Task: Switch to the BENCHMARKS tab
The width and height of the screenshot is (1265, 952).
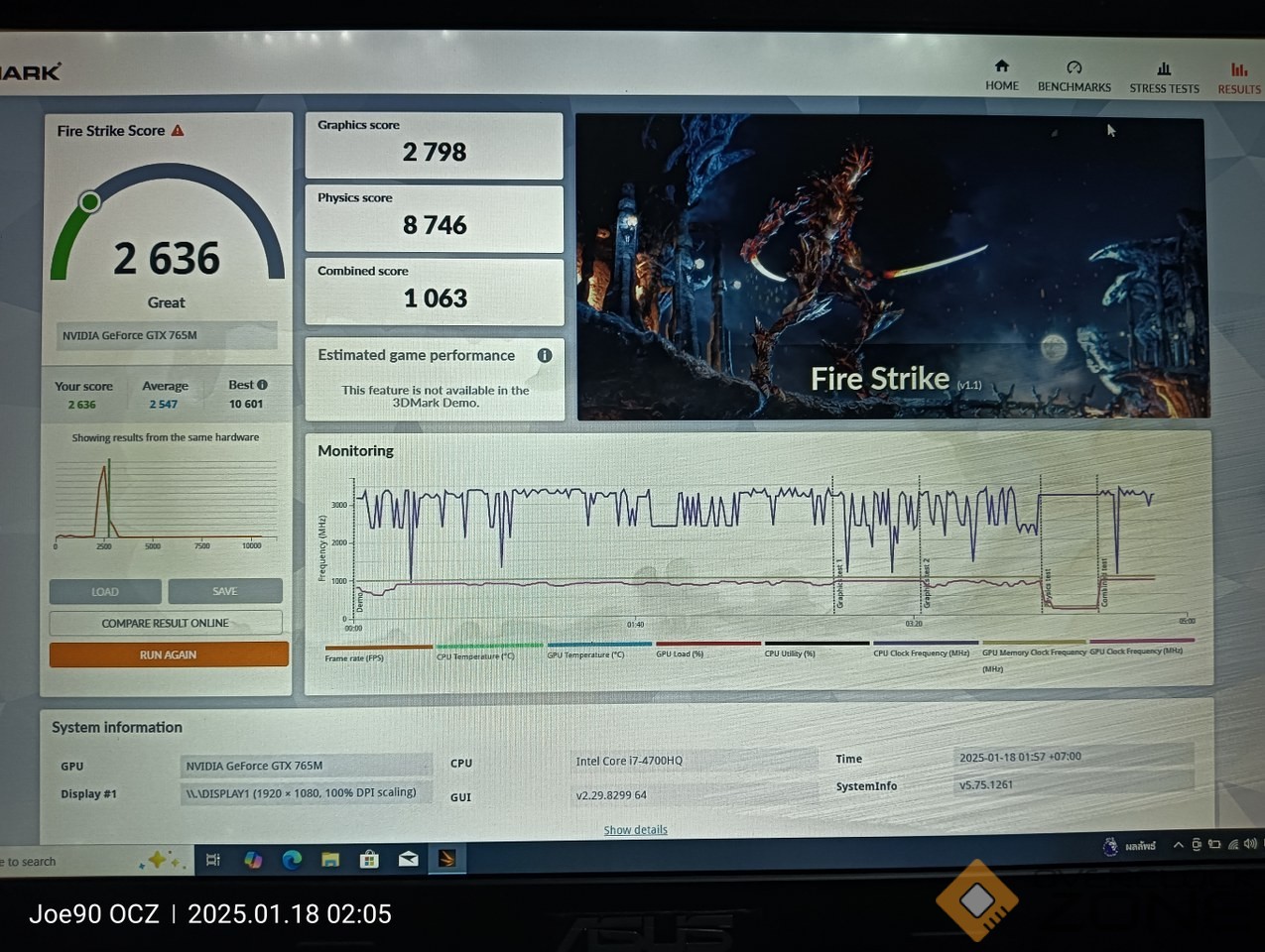Action: pos(1074,76)
